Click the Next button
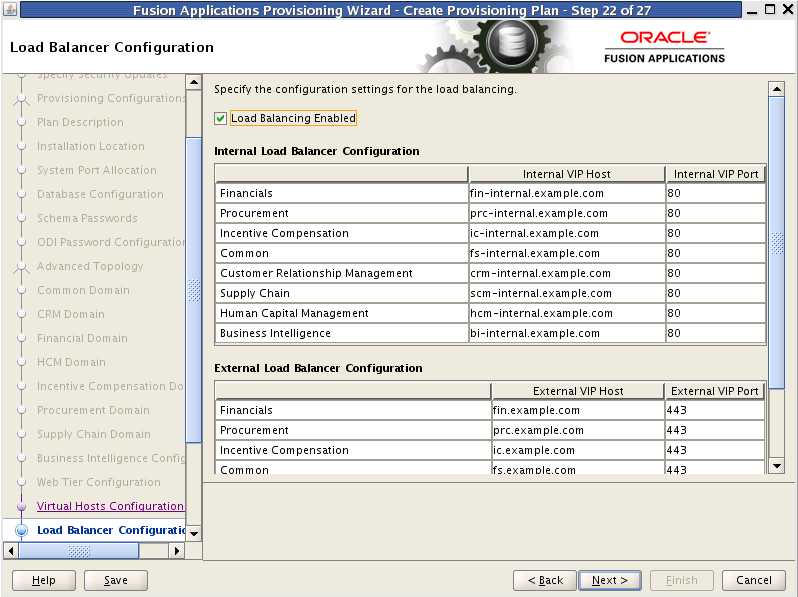 (610, 580)
